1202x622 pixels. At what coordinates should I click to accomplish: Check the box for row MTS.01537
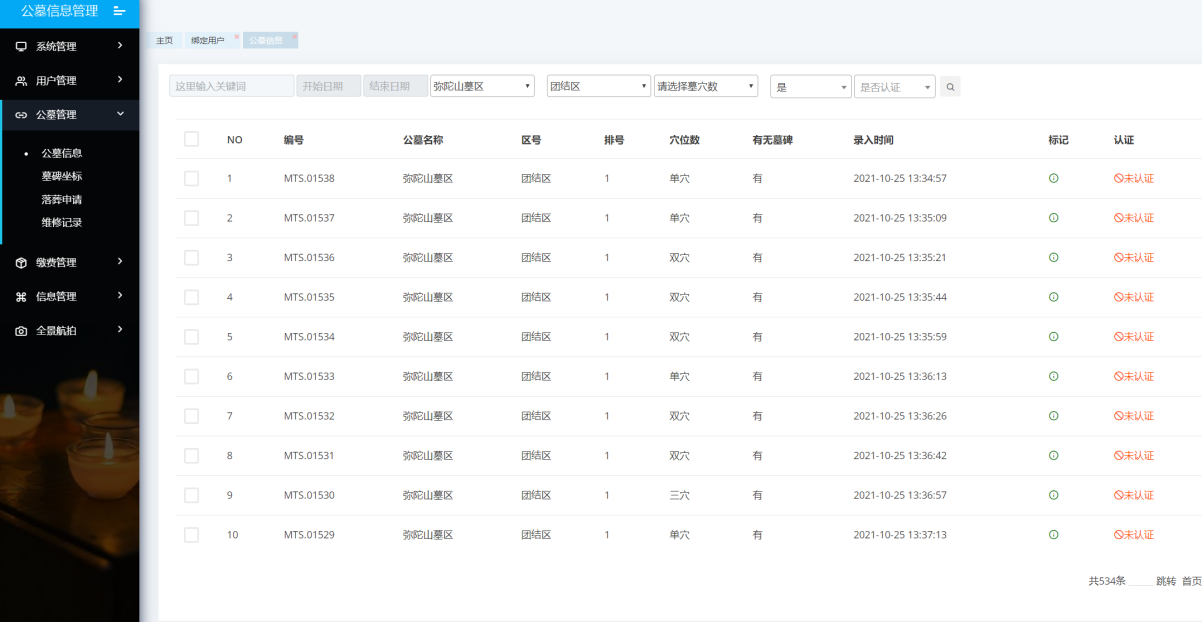[x=191, y=218]
